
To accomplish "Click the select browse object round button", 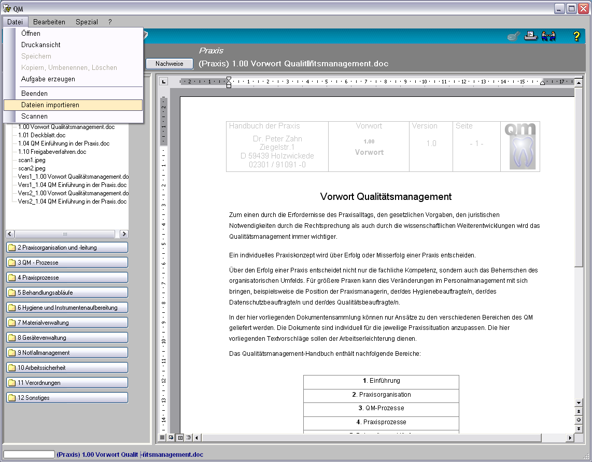I will tap(578, 420).
